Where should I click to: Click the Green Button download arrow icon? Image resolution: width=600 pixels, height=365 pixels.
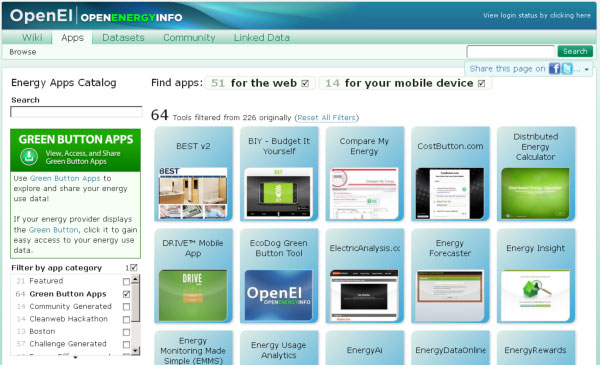click(x=29, y=156)
